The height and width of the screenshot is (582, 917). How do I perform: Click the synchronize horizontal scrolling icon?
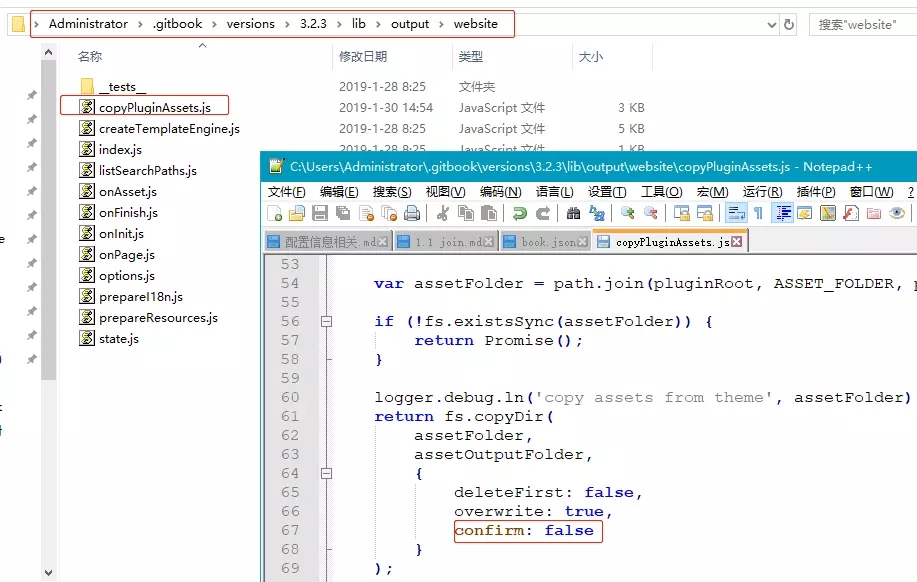(705, 213)
